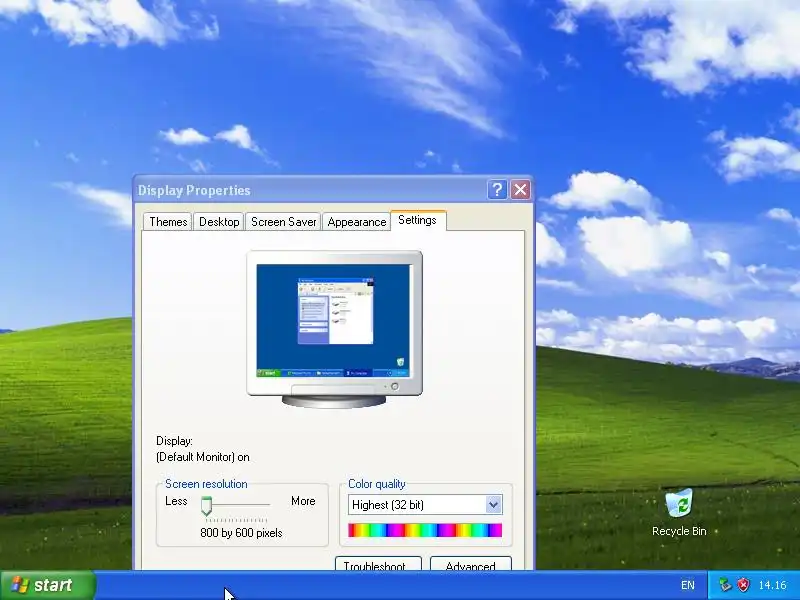Click the Advanced button
Viewport: 800px width, 600px height.
pos(470,564)
